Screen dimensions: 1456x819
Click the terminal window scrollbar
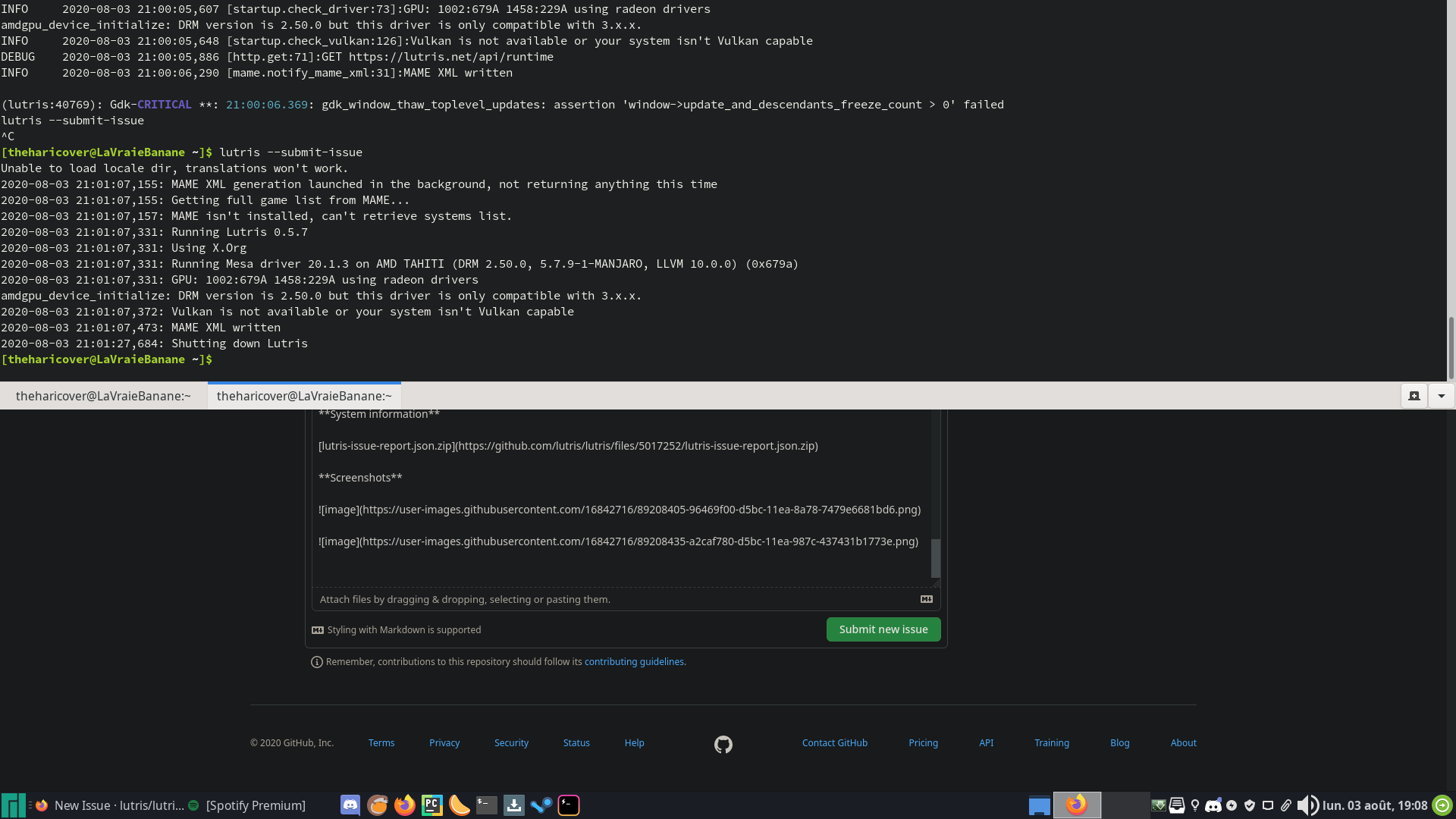pyautogui.click(x=1451, y=348)
